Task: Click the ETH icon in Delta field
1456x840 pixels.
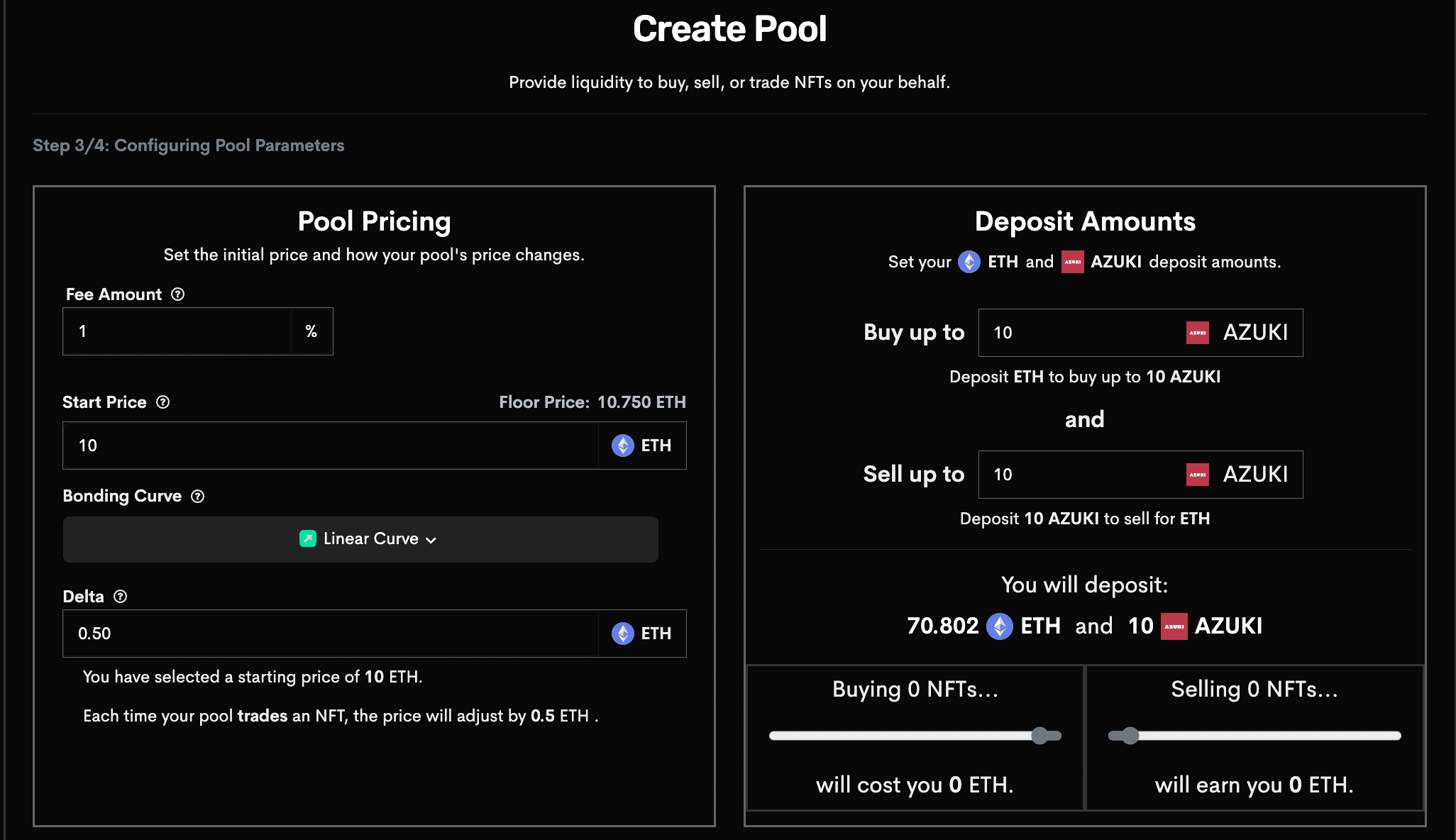Action: pyautogui.click(x=623, y=634)
